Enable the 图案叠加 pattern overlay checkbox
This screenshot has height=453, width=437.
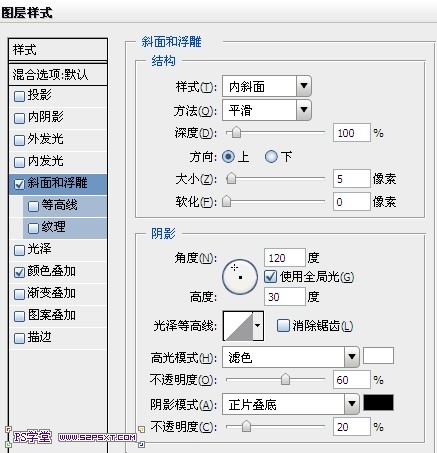click(x=19, y=316)
